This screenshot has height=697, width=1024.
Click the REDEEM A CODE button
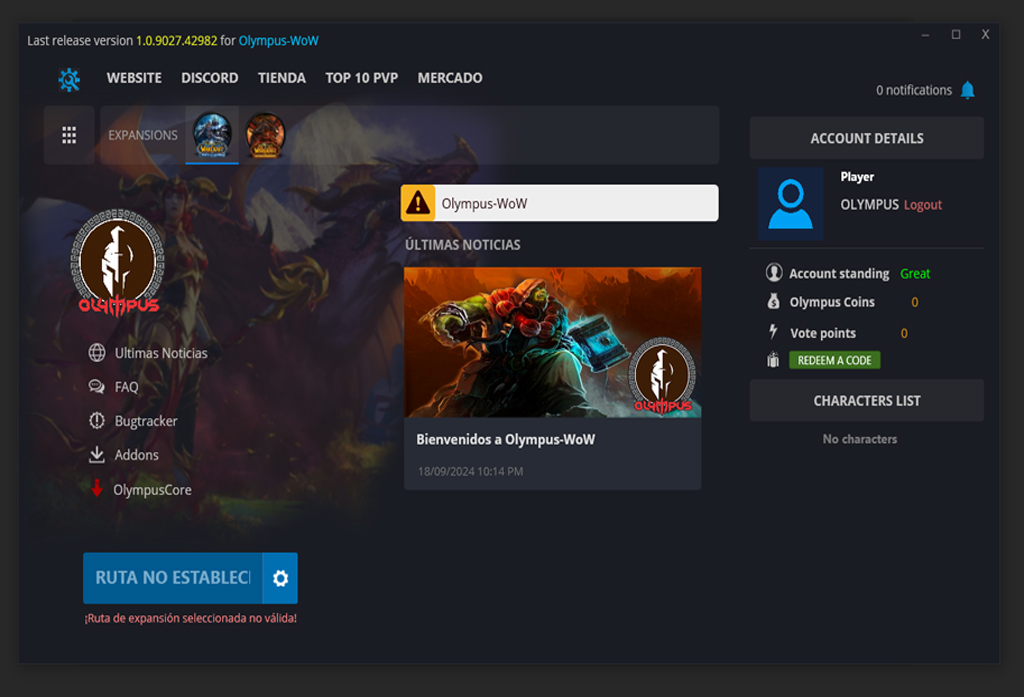[834, 360]
